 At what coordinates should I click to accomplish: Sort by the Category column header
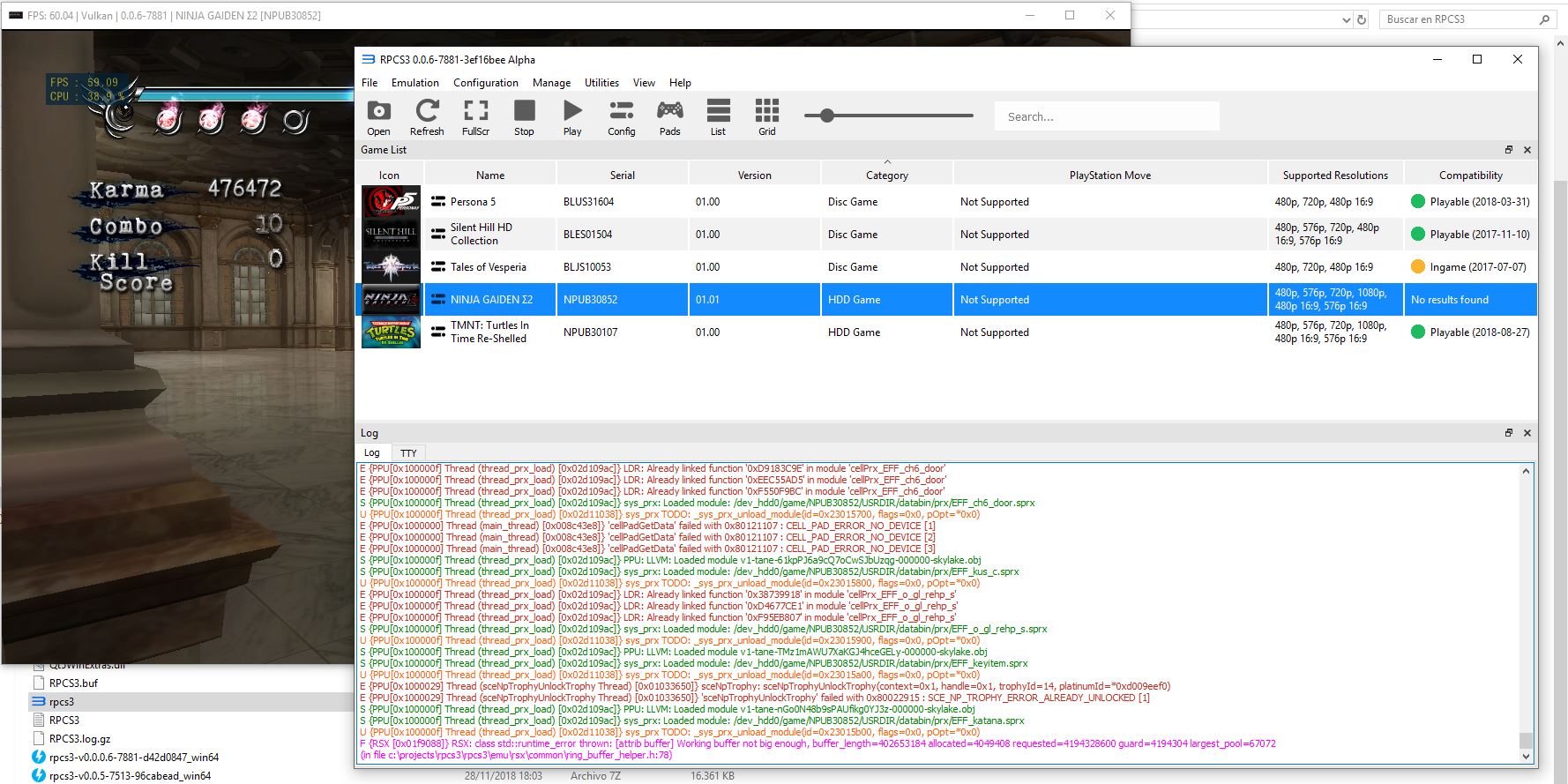tap(887, 175)
